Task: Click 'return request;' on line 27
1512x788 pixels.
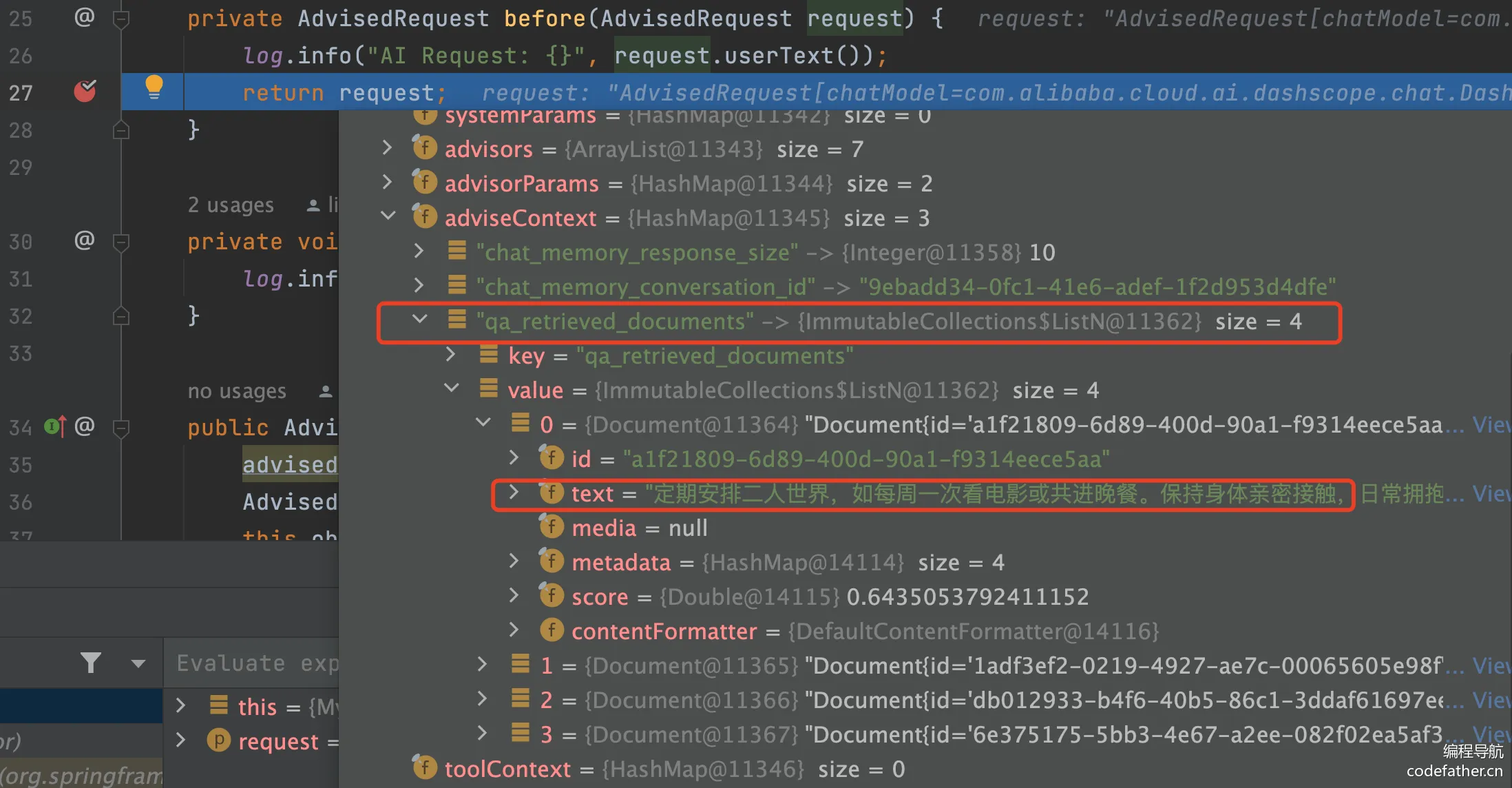Action: [x=344, y=92]
